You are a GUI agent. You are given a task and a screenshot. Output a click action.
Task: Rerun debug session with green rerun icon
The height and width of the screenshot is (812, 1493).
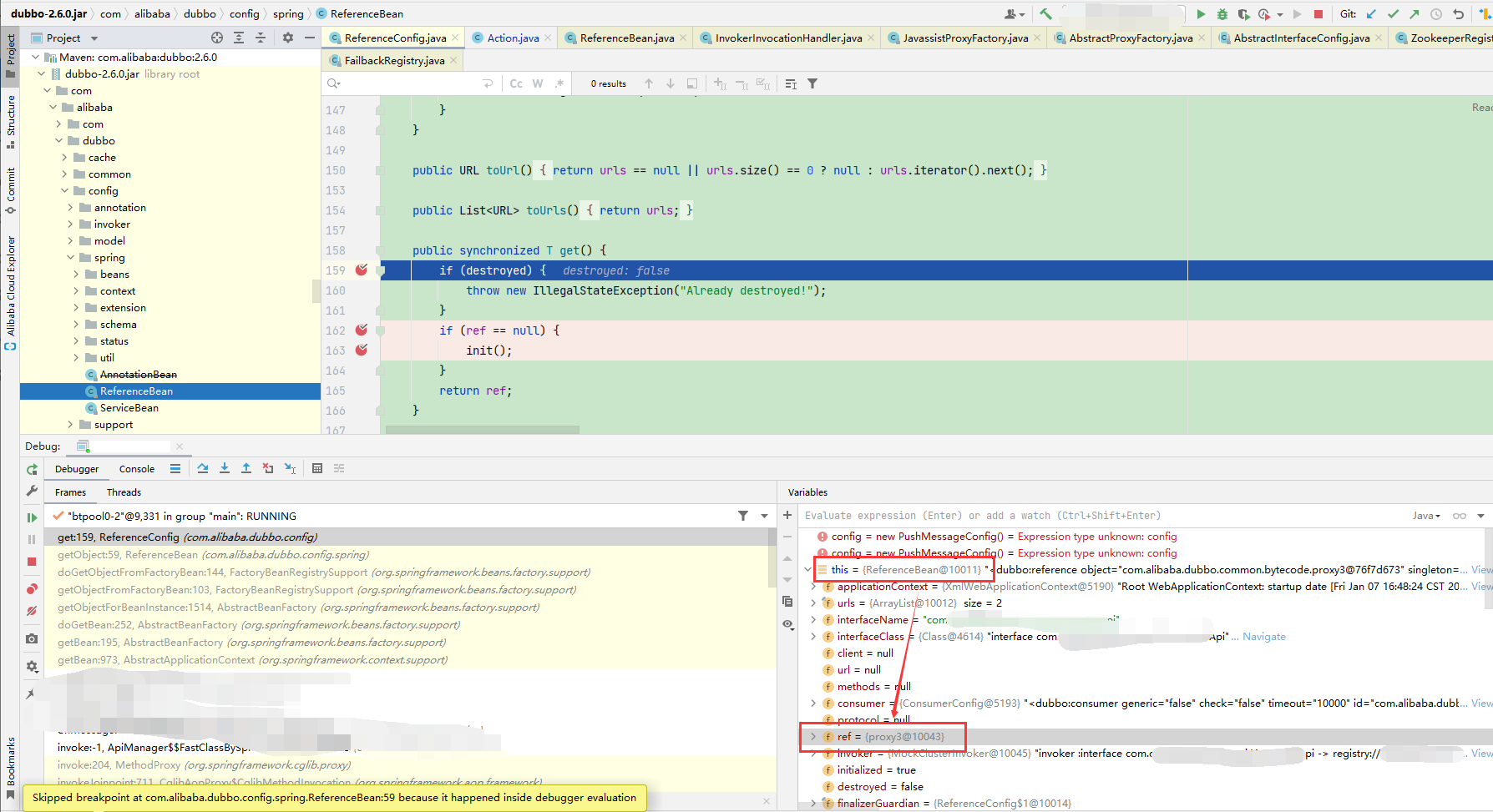tap(32, 470)
